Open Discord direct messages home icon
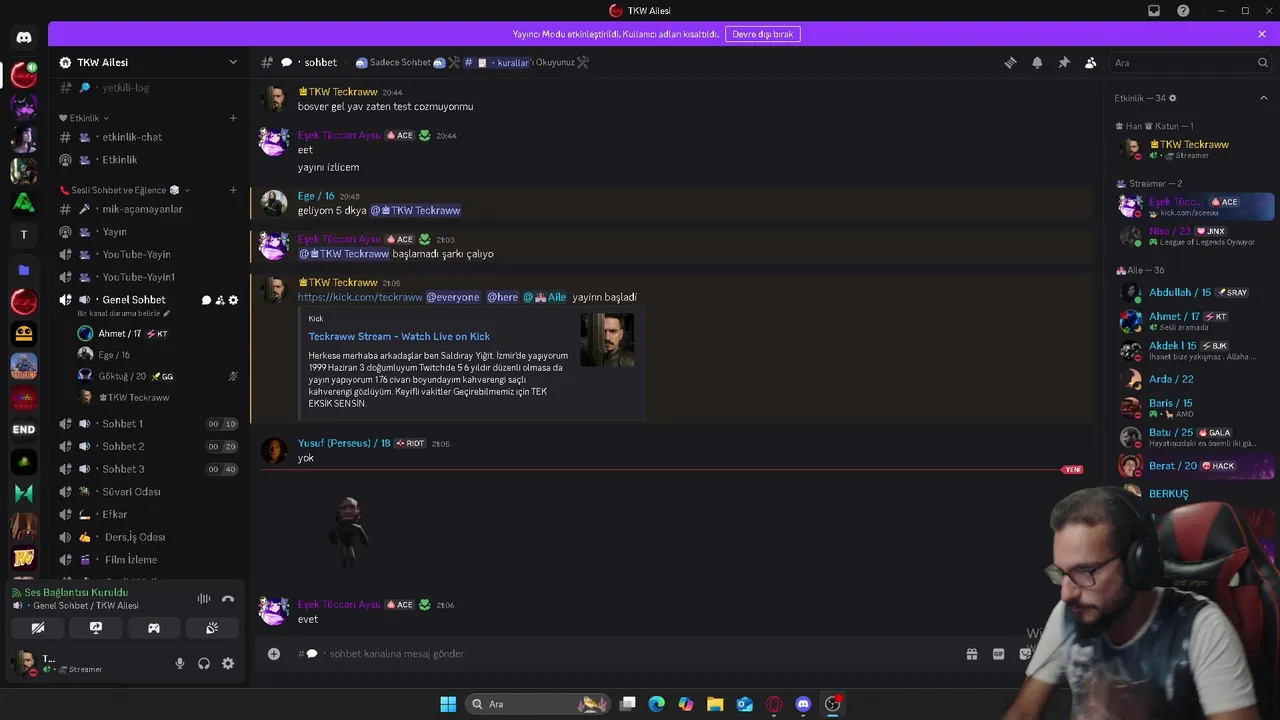Screen dimensions: 1280x720 pos(24,38)
